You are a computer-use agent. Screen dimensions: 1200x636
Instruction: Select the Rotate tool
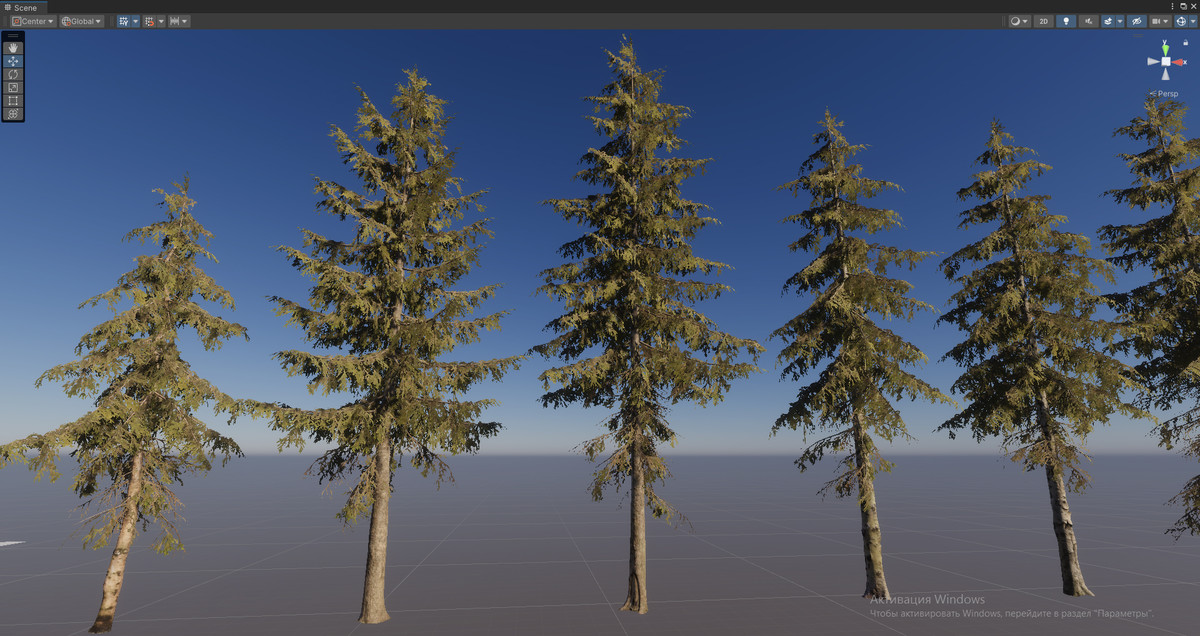[13, 74]
